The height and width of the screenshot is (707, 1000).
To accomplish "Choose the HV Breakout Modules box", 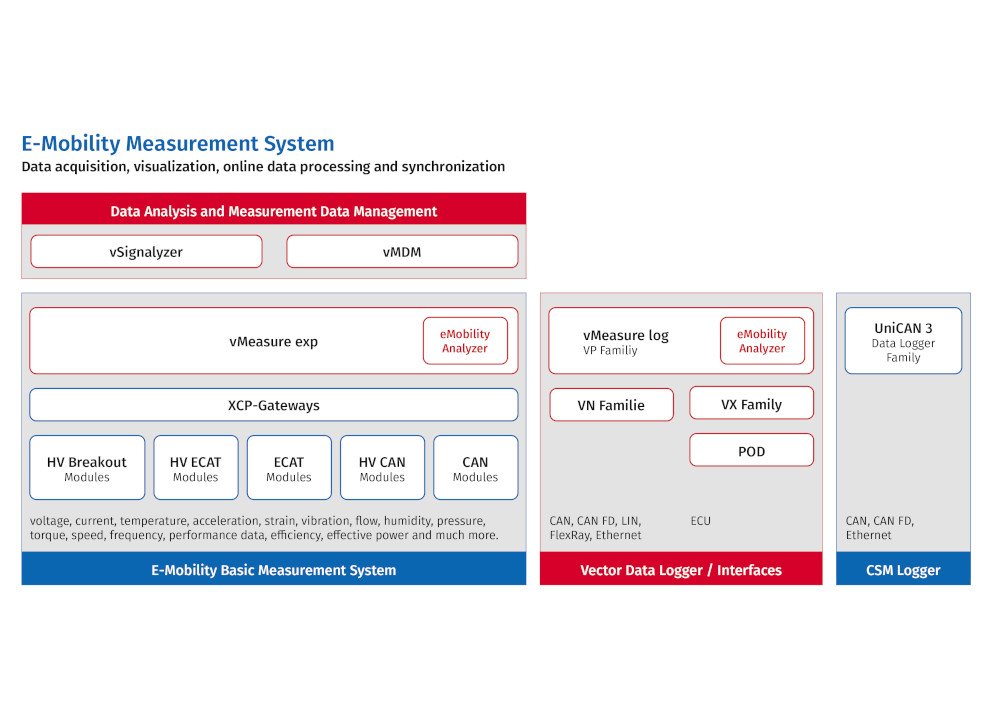I will [x=87, y=468].
